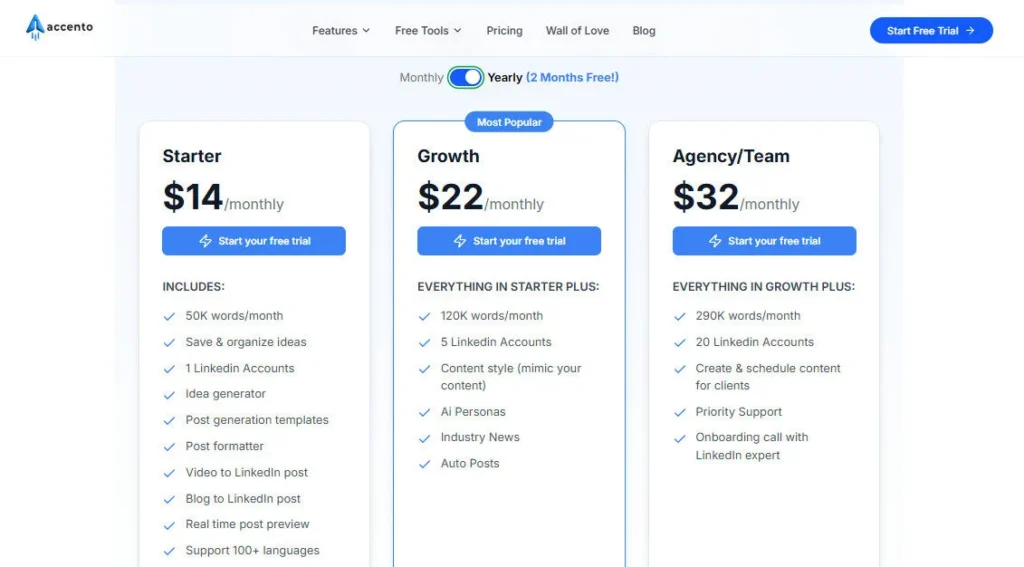Viewport: 1024px width, 567px height.
Task: Click the Accento rocket logo icon
Action: point(35,27)
